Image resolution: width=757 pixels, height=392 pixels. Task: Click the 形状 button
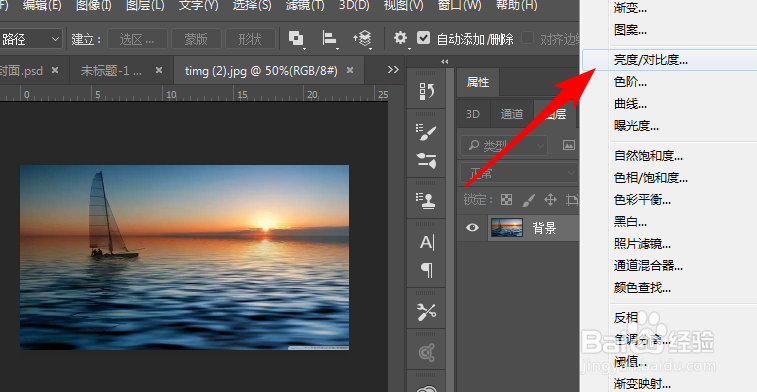point(250,39)
